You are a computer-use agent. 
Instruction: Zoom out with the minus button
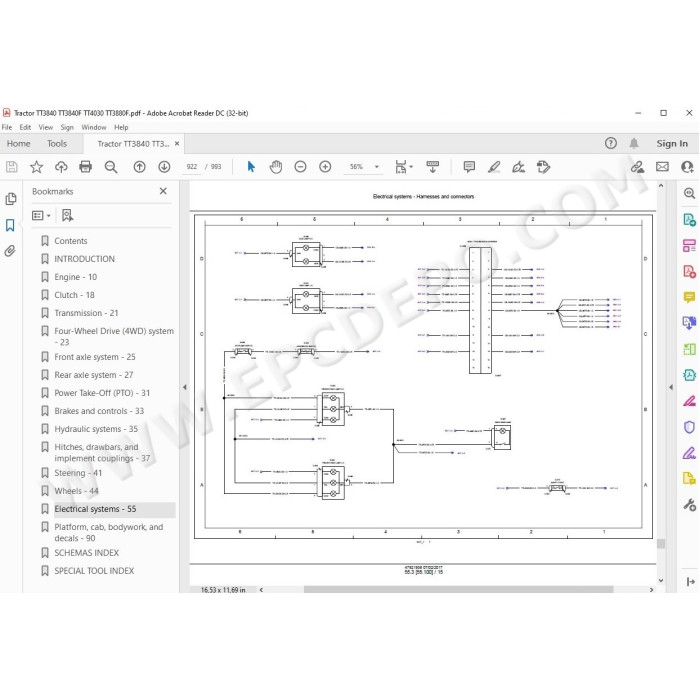[x=300, y=167]
